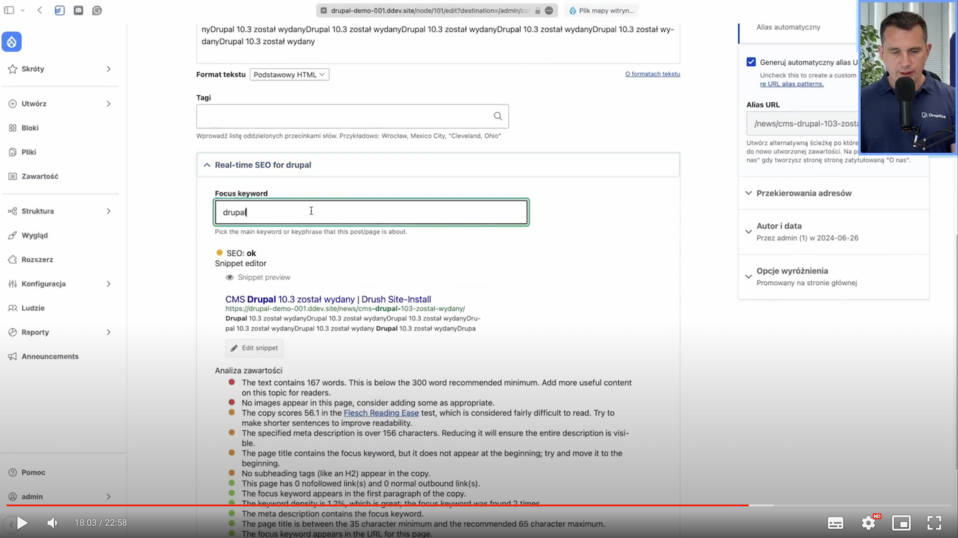The height and width of the screenshot is (538, 958).
Task: Switch to Plik mapy witryn tab
Action: click(602, 10)
